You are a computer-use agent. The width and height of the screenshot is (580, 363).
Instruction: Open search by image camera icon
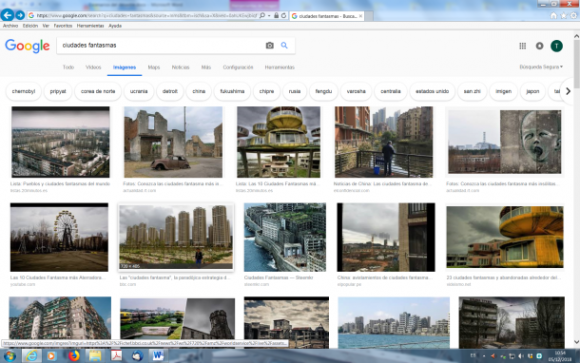coord(270,45)
